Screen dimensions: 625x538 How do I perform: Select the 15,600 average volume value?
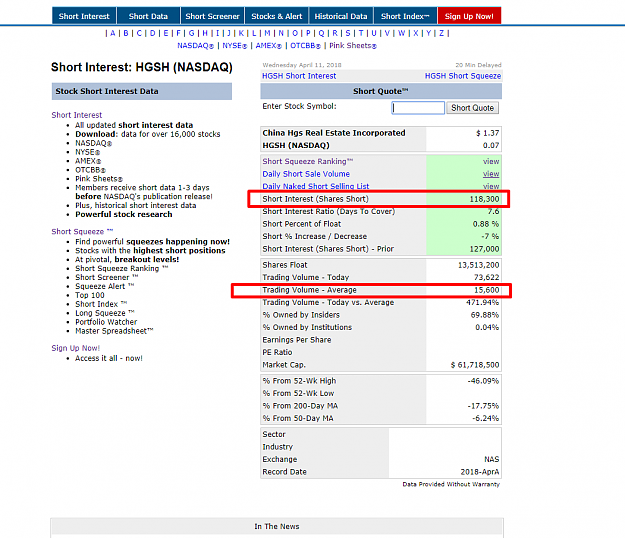click(x=486, y=290)
